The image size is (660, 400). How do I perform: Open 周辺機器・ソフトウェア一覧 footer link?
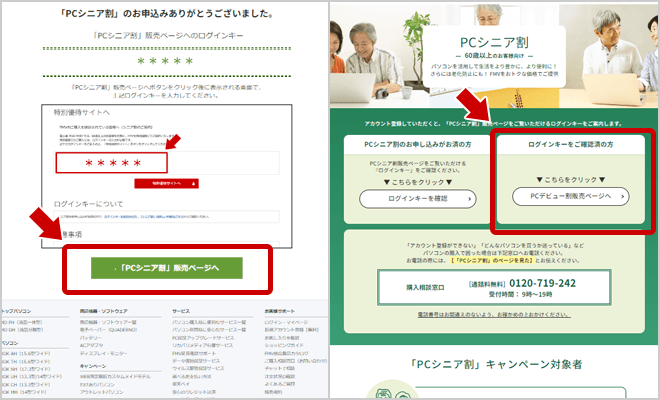pyautogui.click(x=108, y=322)
